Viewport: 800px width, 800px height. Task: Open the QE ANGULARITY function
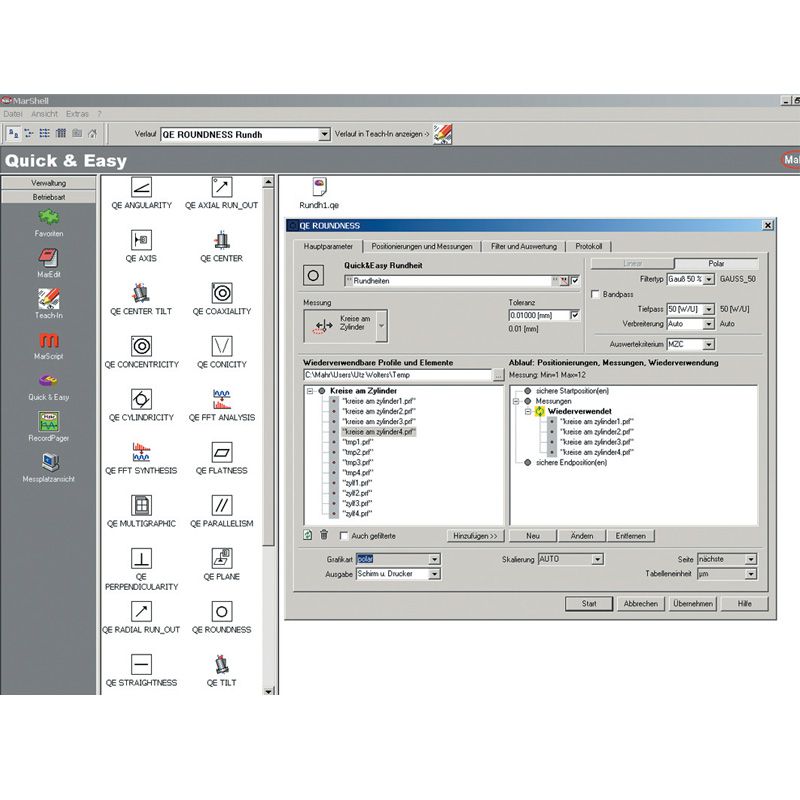coord(141,188)
